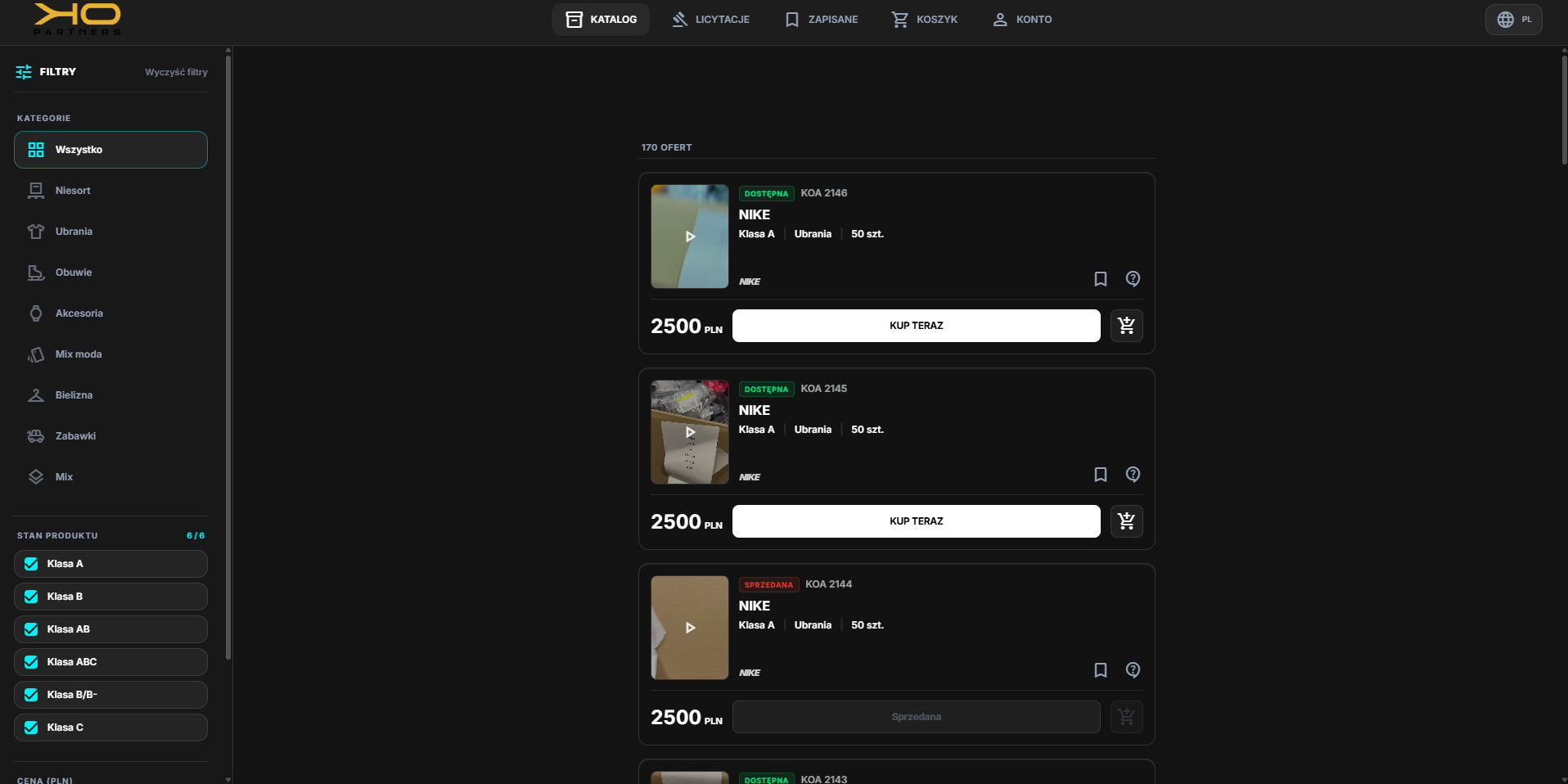The height and width of the screenshot is (784, 1568).
Task: Open the Katalog tab
Action: click(x=601, y=20)
